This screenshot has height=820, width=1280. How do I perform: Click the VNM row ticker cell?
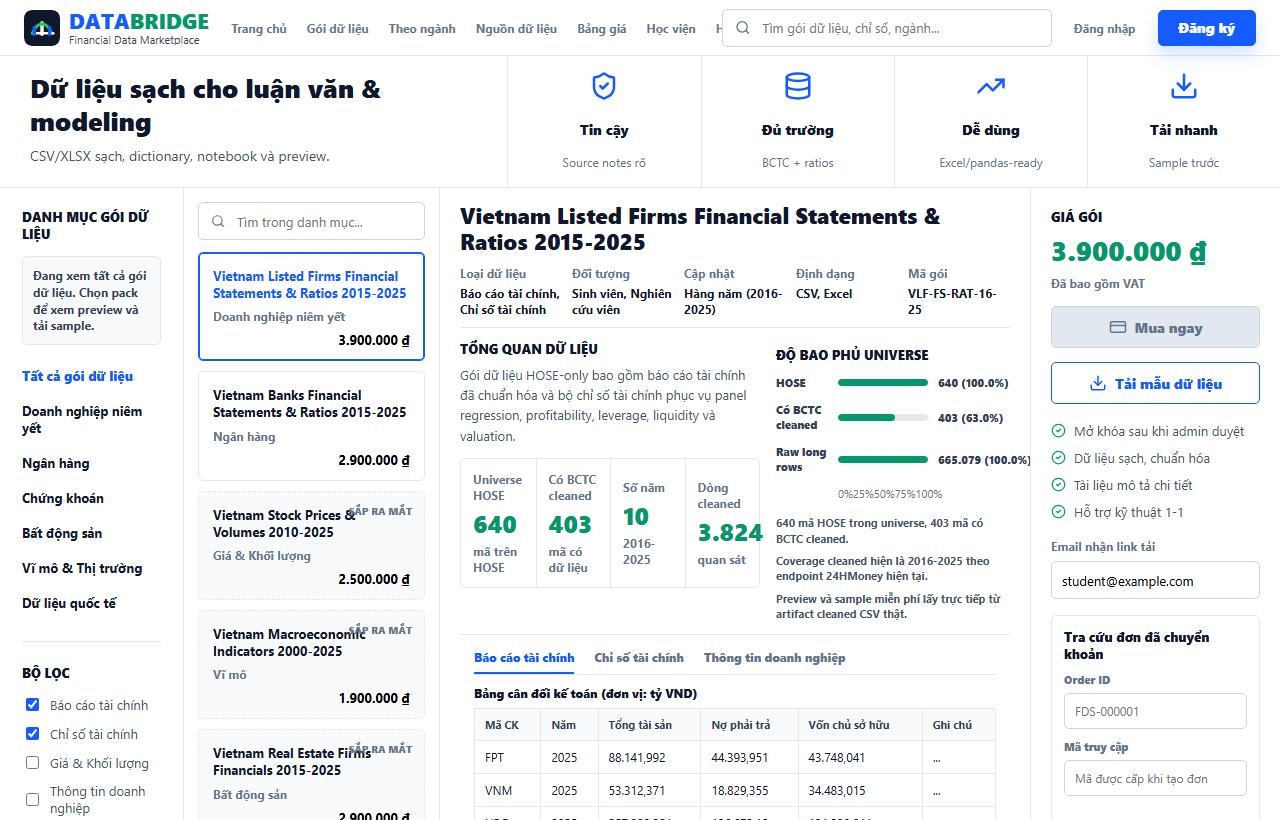click(x=507, y=791)
